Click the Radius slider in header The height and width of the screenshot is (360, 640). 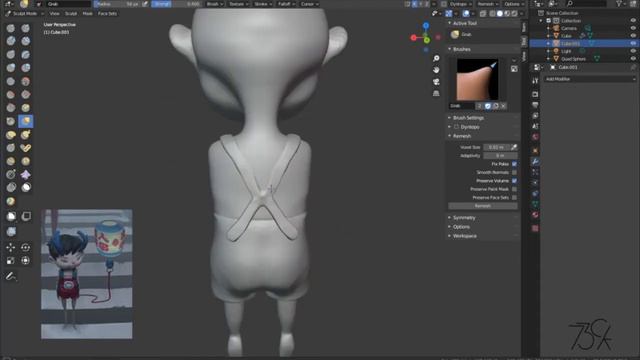click(117, 4)
